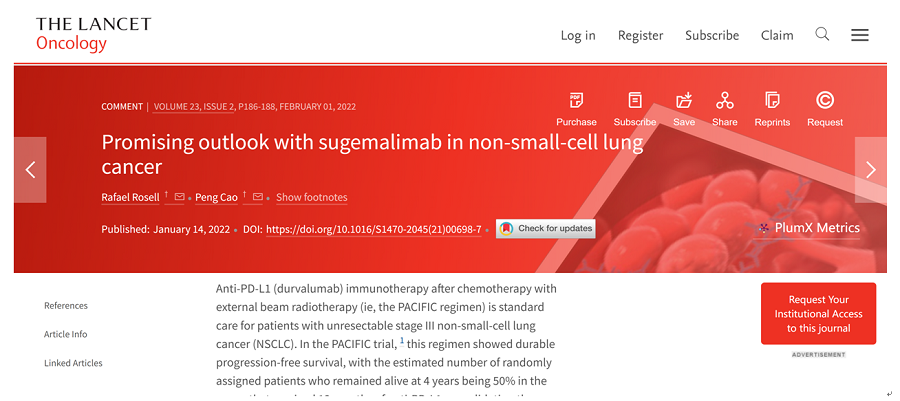Image resolution: width=900 pixels, height=401 pixels.
Task: Click Request Your Institutional Access button
Action: pos(818,314)
